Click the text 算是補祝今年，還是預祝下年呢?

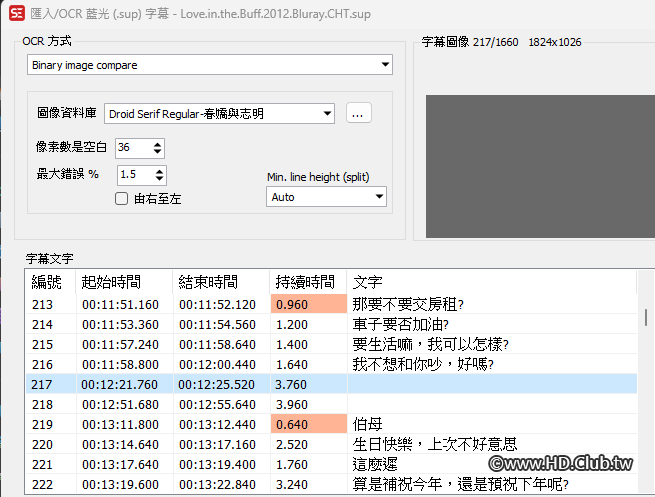click(x=460, y=484)
